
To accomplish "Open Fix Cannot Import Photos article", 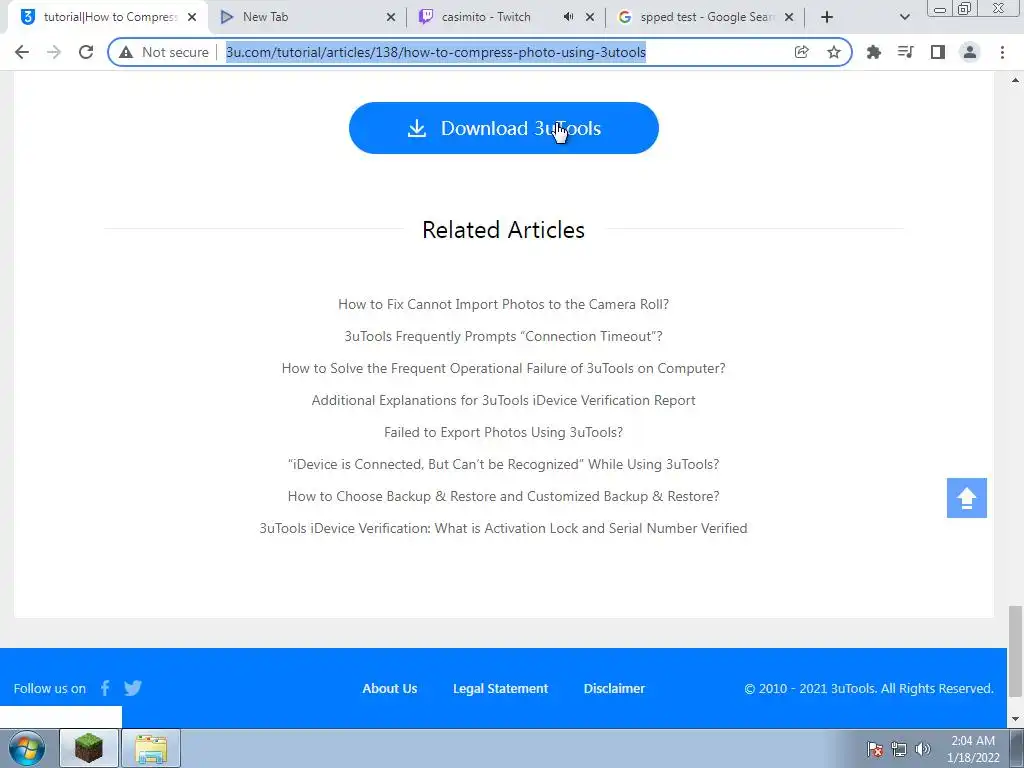I will click(504, 304).
